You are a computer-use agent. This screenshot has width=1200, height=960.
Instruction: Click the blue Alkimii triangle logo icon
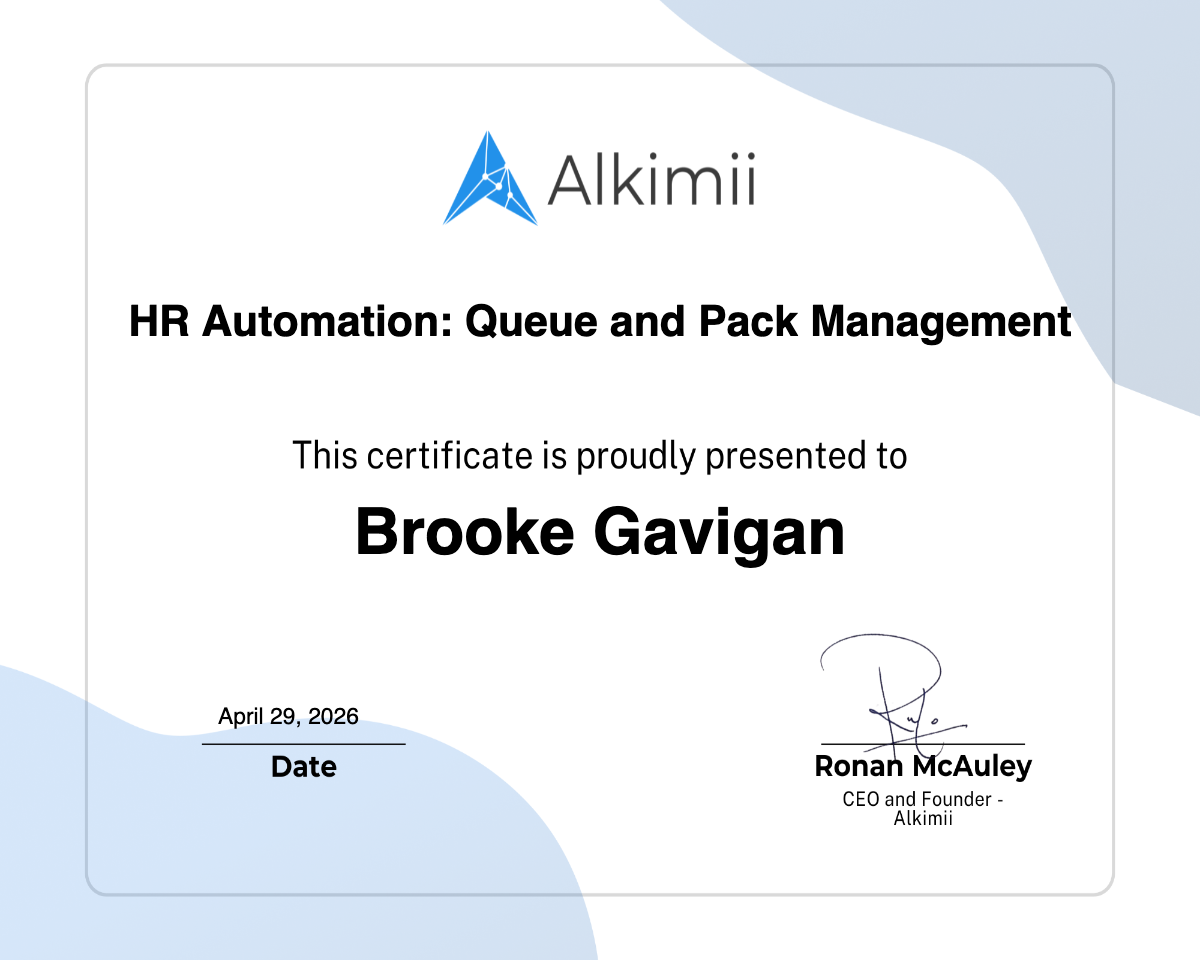[490, 178]
